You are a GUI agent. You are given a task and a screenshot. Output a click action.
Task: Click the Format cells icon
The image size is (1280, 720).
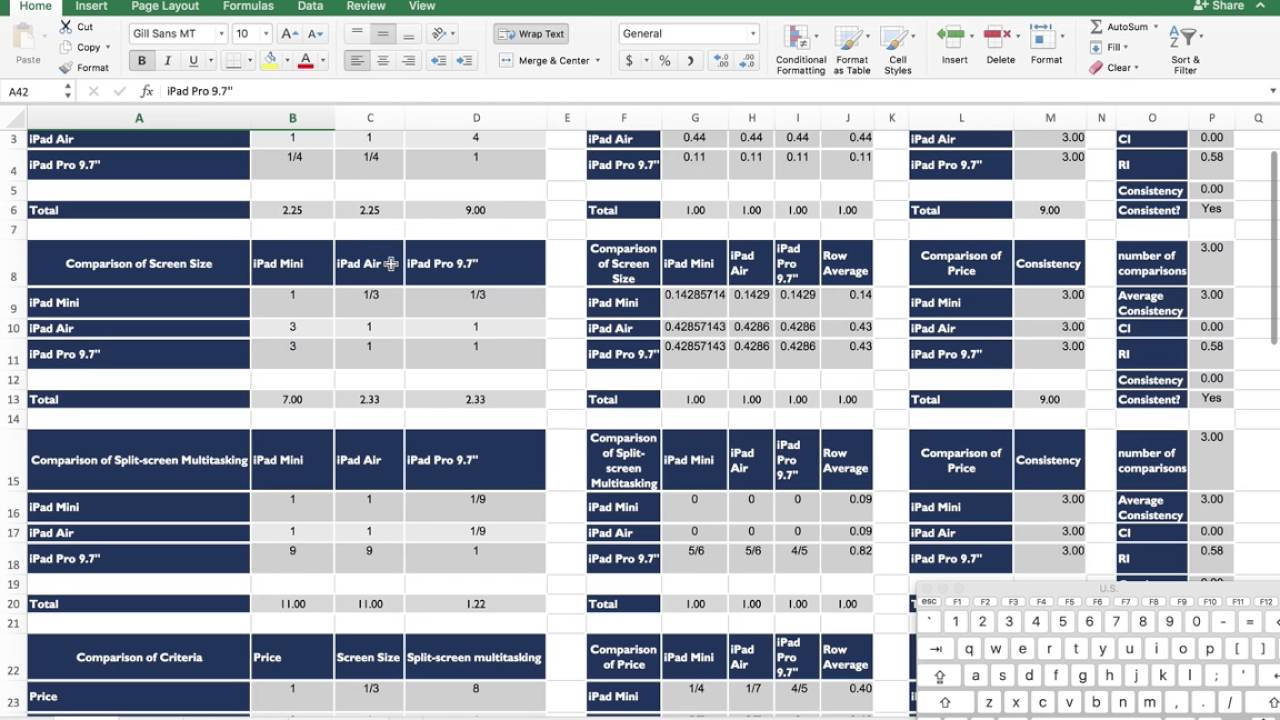(1043, 37)
